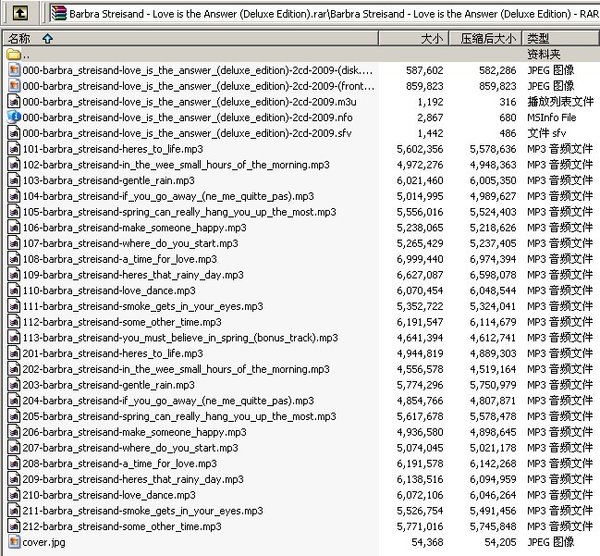This screenshot has height=556, width=600.
Task: Sort by the 大小 column header
Action: 413,38
